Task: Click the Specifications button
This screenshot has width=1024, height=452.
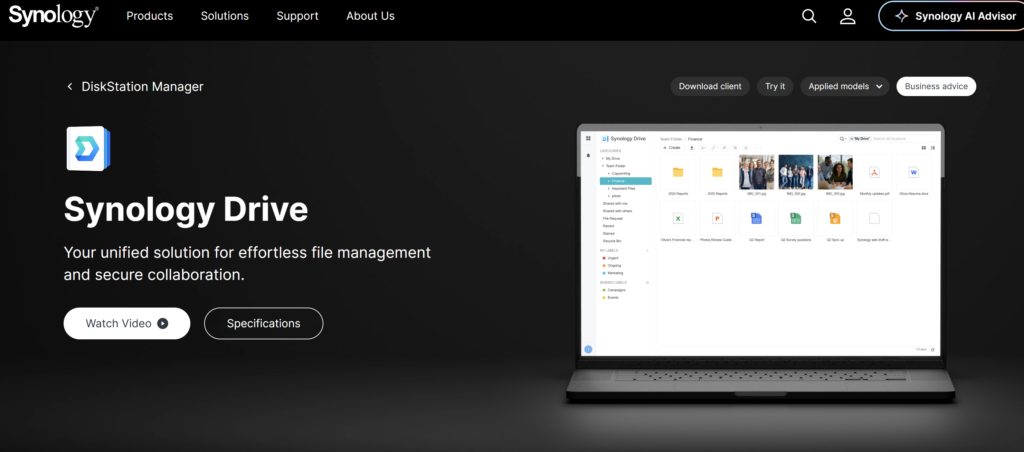Action: coord(264,323)
